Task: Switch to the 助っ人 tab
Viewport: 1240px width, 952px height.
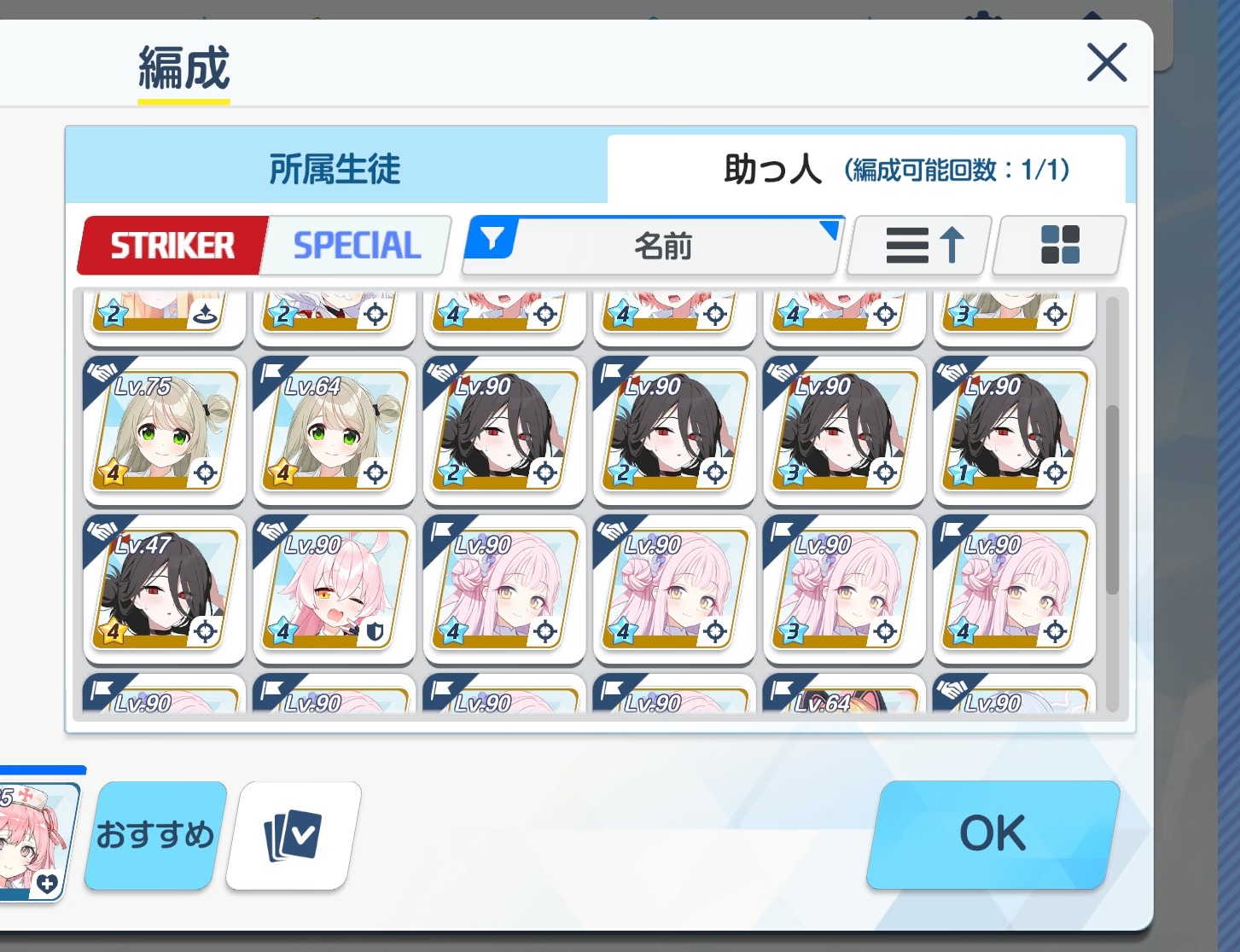Action: click(x=866, y=169)
